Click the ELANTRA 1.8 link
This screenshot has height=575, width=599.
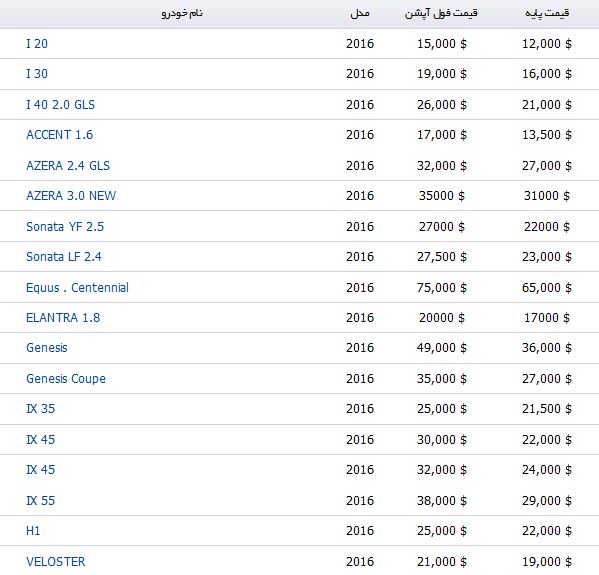point(63,317)
